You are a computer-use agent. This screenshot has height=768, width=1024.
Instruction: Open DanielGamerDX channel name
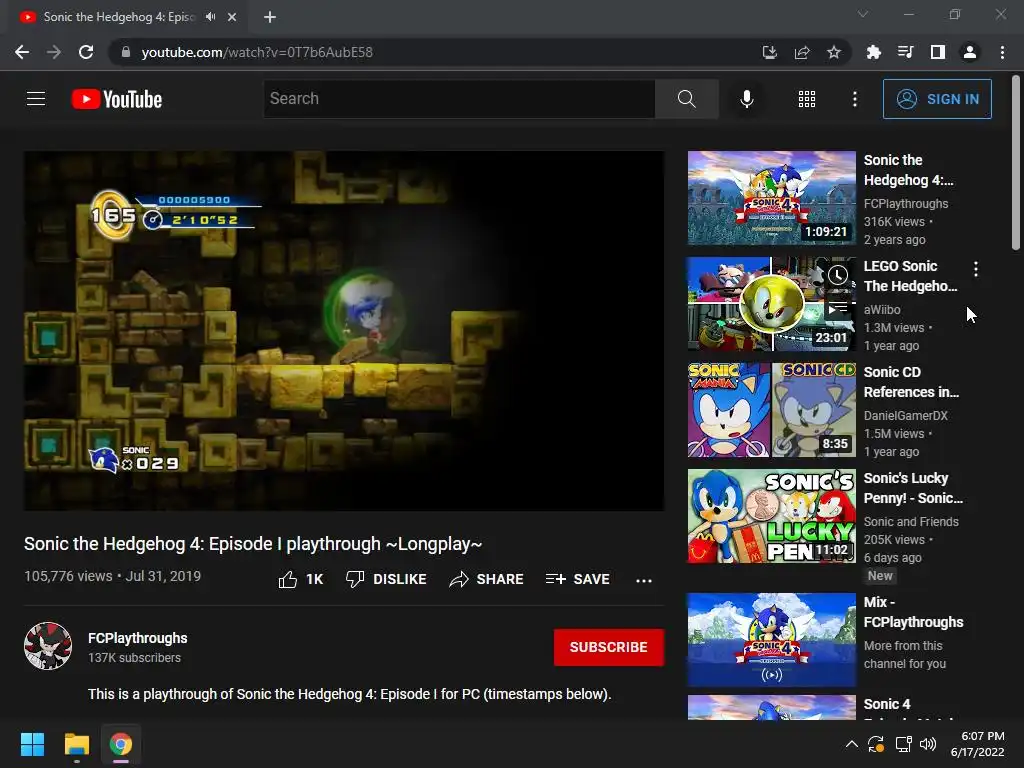(905, 415)
